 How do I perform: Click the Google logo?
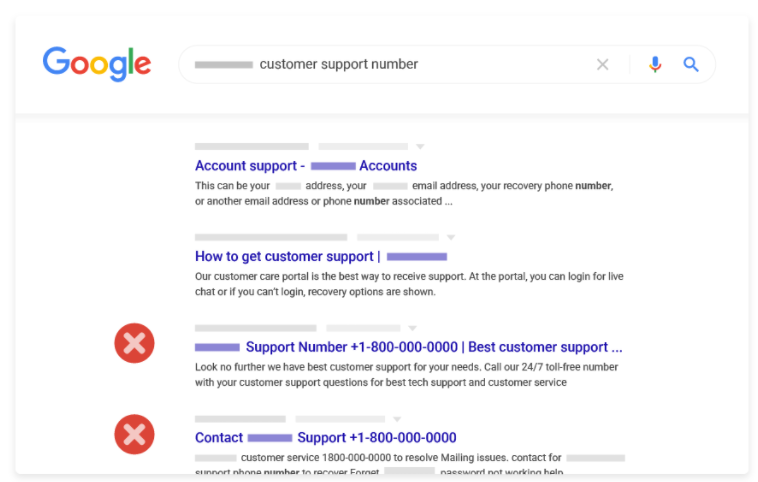[x=97, y=64]
